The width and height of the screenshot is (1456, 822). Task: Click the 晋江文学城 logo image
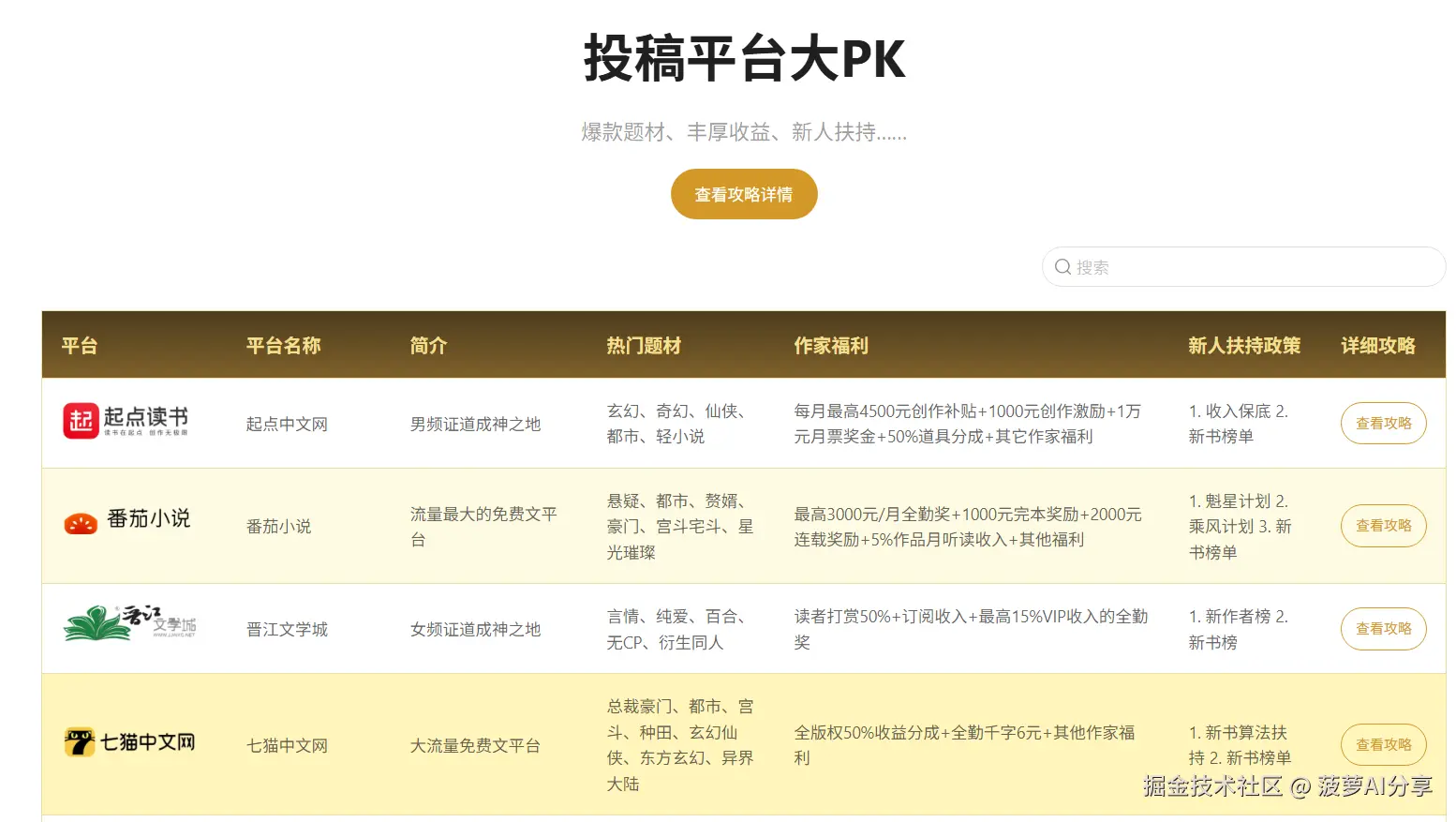pyautogui.click(x=130, y=623)
